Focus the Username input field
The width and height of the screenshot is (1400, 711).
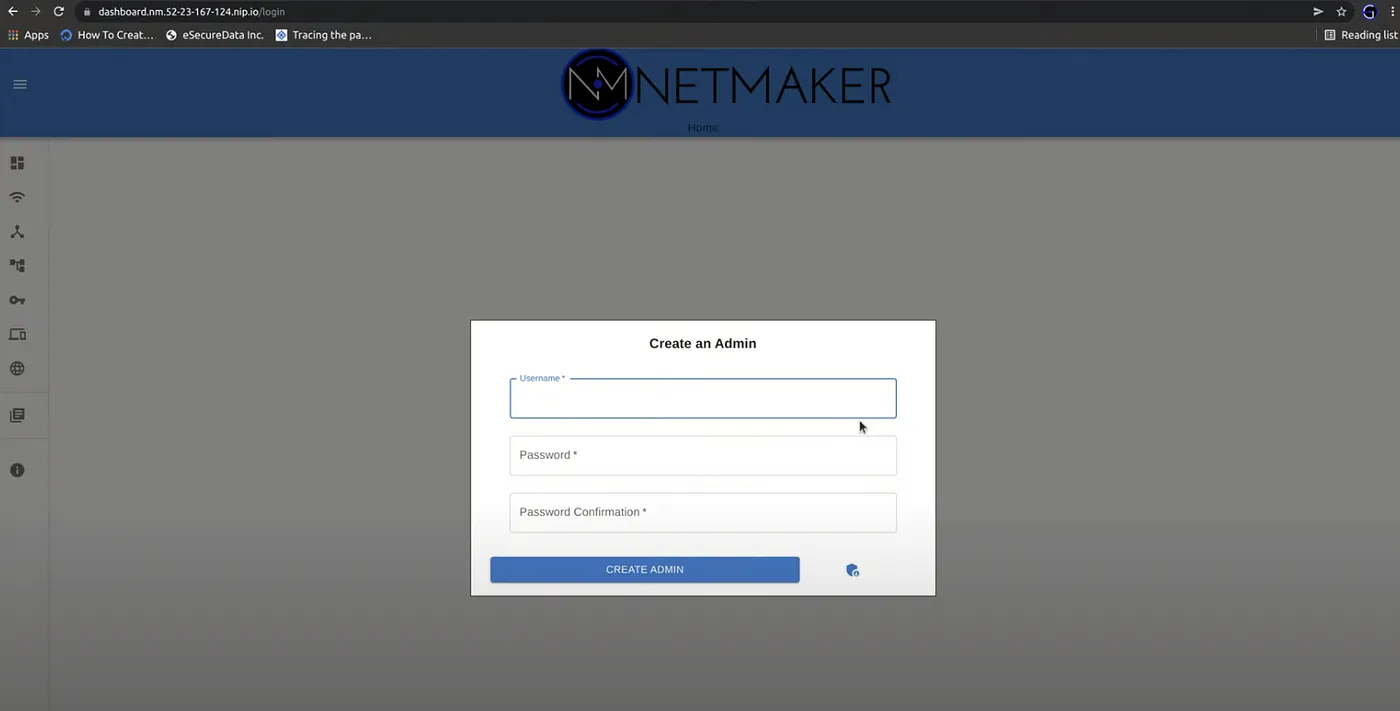pos(702,398)
